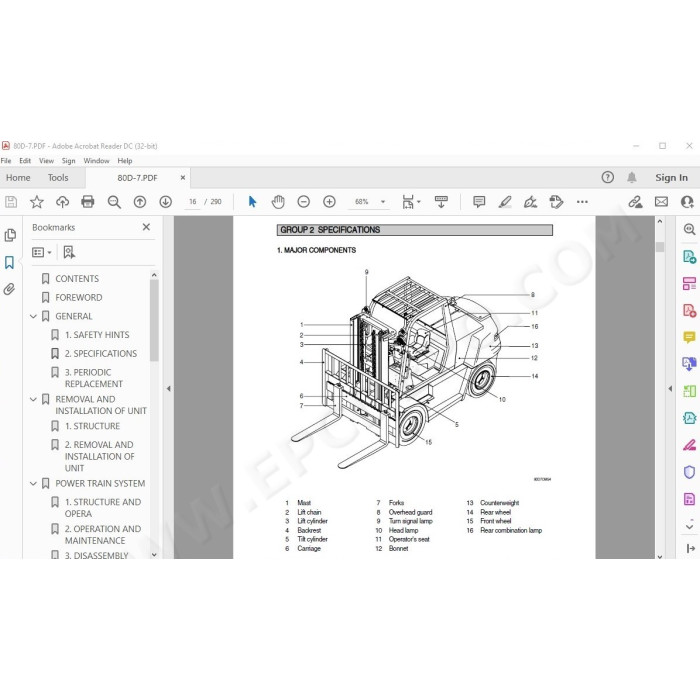Viewport: 700px width, 700px height.
Task: Go to previous page arrow
Action: [x=140, y=202]
